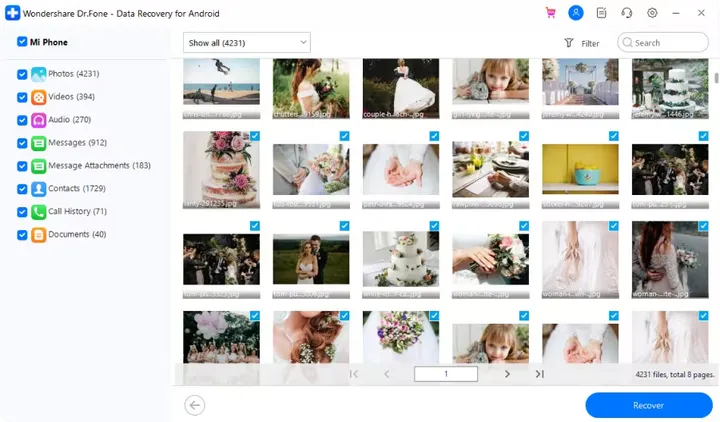Click the Messages category icon
The width and height of the screenshot is (720, 422).
(x=39, y=143)
